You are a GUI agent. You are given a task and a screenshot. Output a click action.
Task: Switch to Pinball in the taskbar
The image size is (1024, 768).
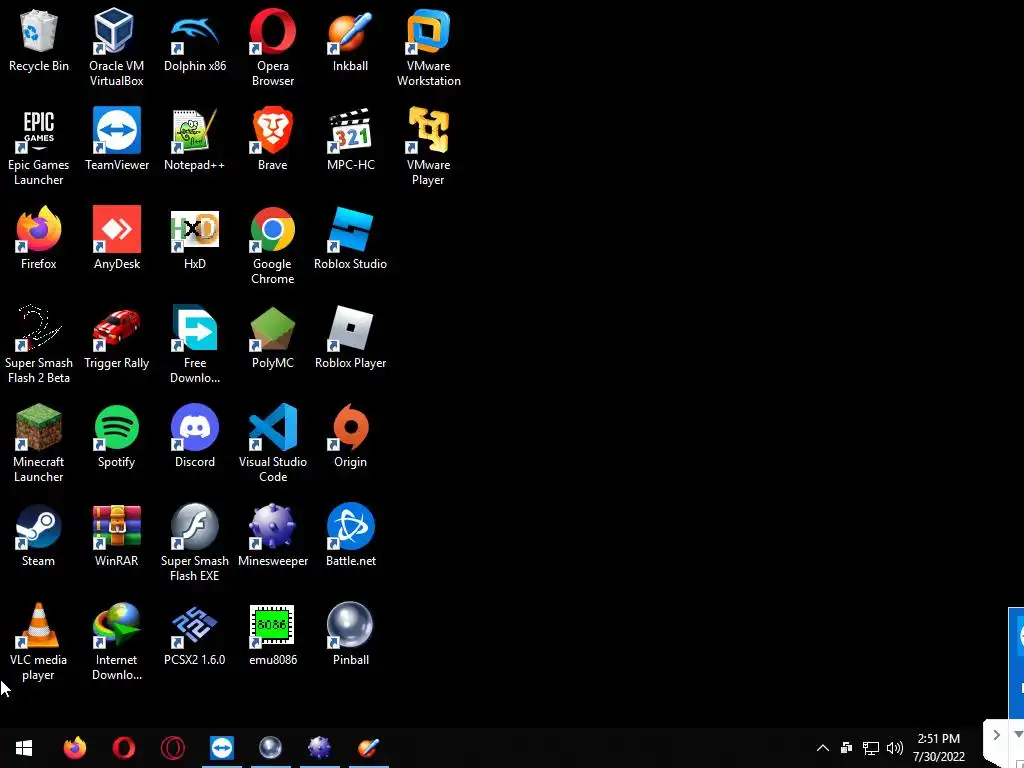(x=270, y=748)
